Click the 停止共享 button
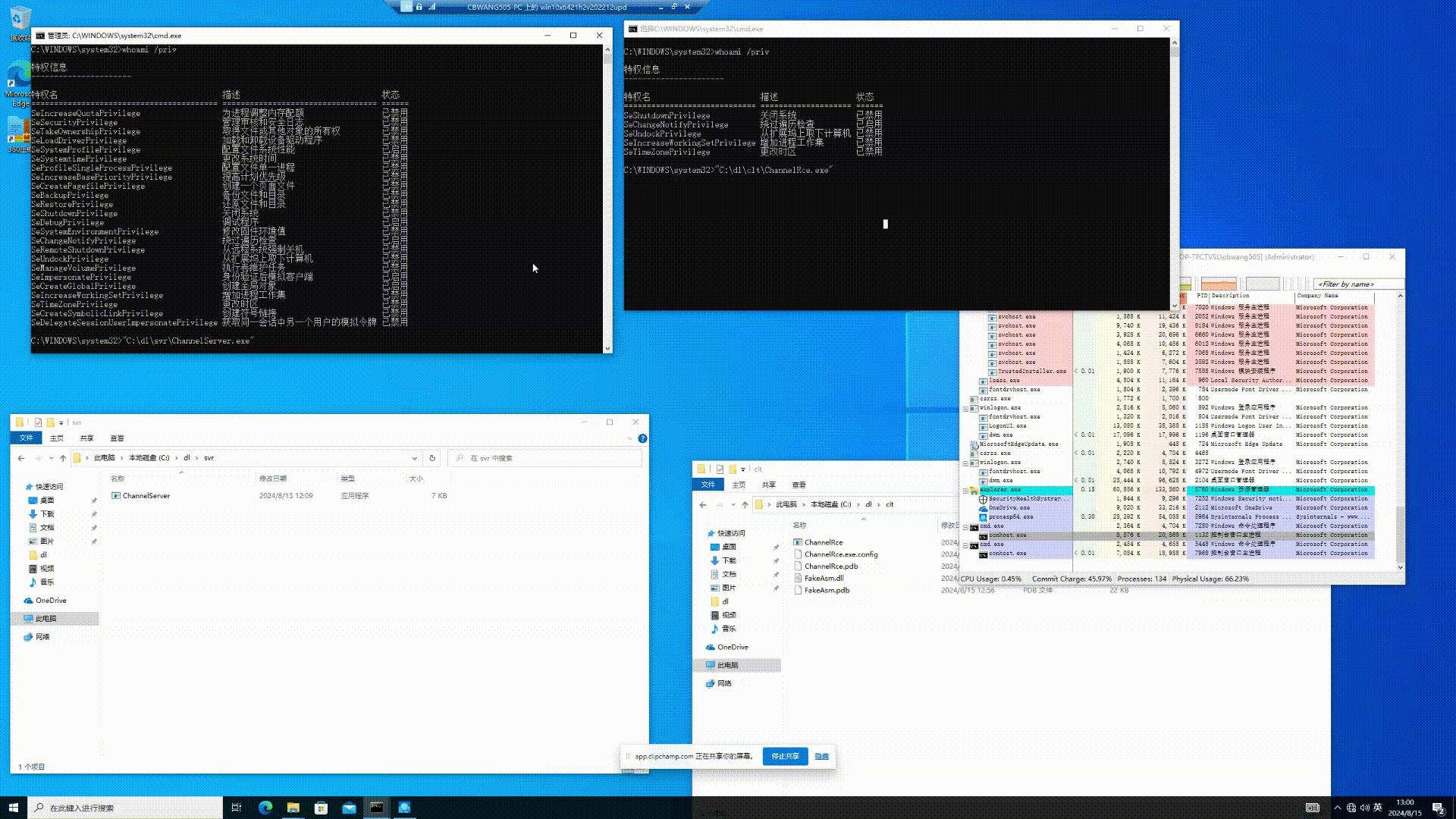Viewport: 1456px width, 819px height. [x=785, y=756]
